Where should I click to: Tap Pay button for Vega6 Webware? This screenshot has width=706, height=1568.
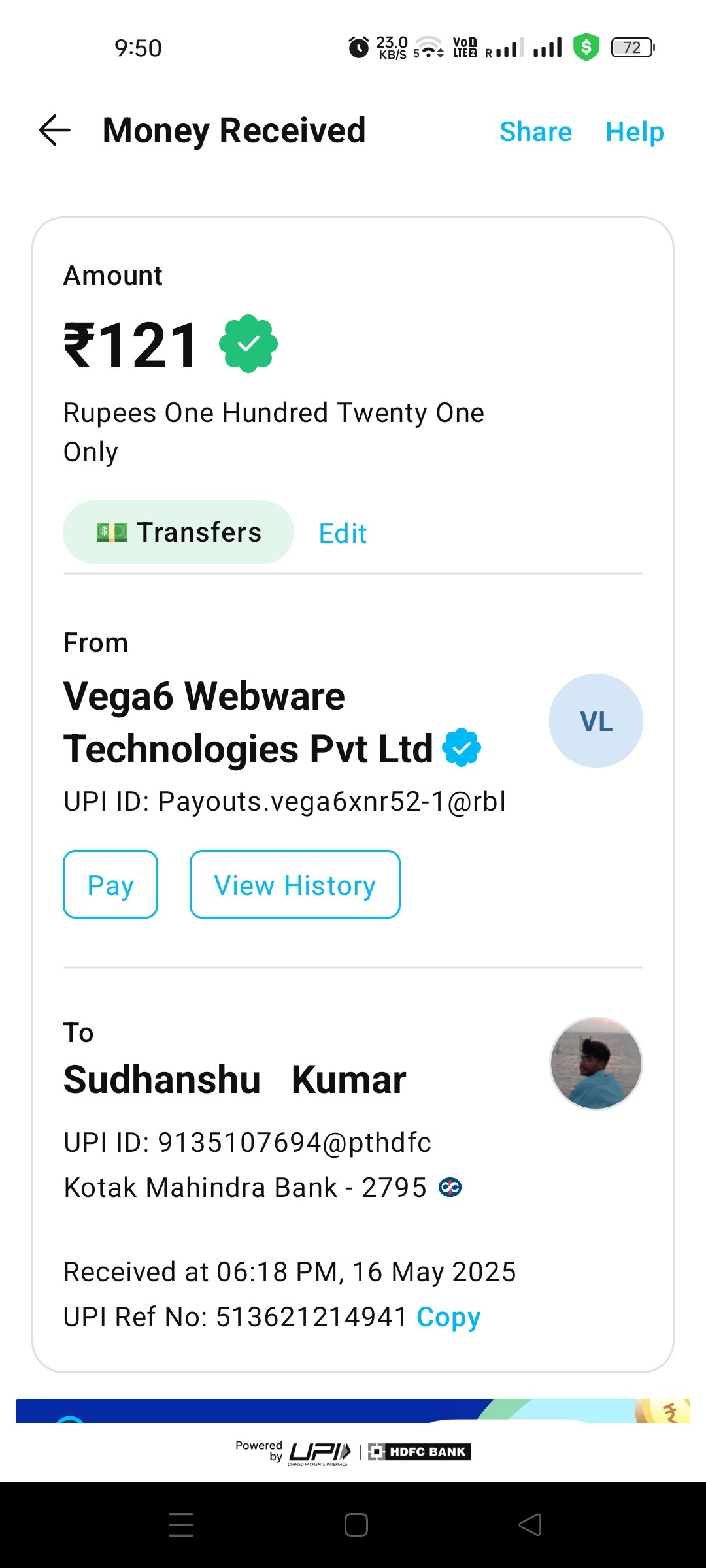pyautogui.click(x=110, y=884)
